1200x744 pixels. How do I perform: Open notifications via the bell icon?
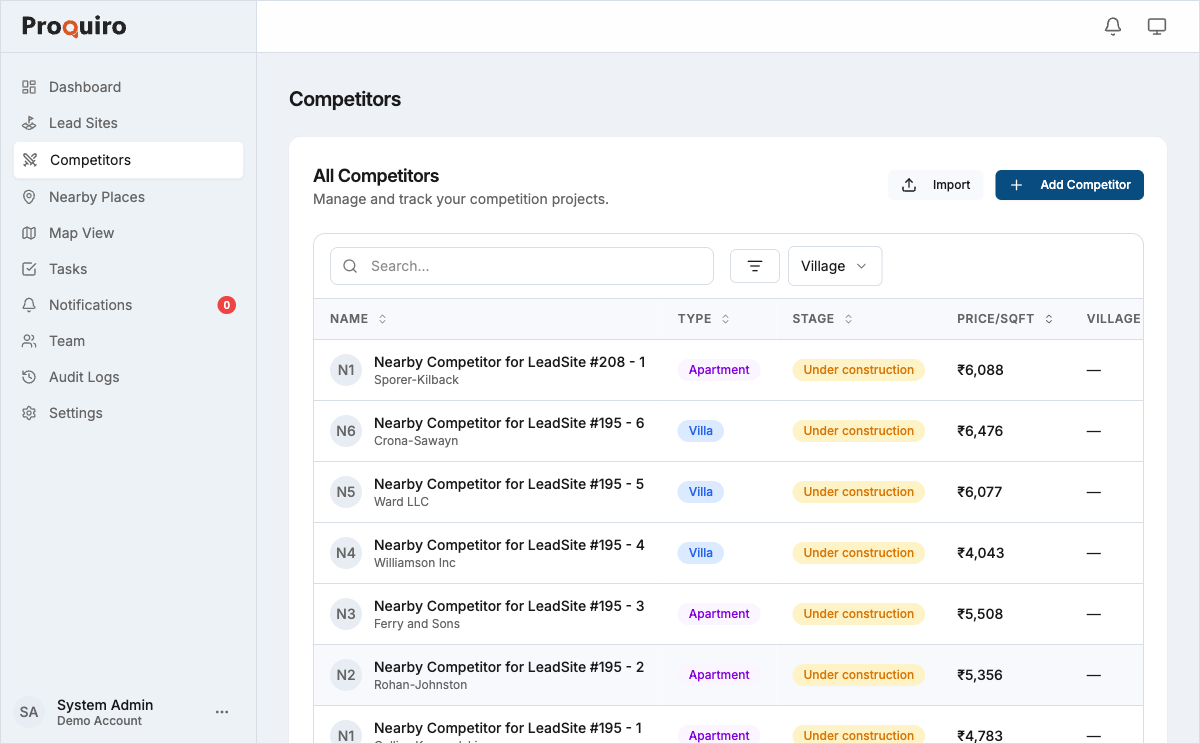pos(1112,26)
